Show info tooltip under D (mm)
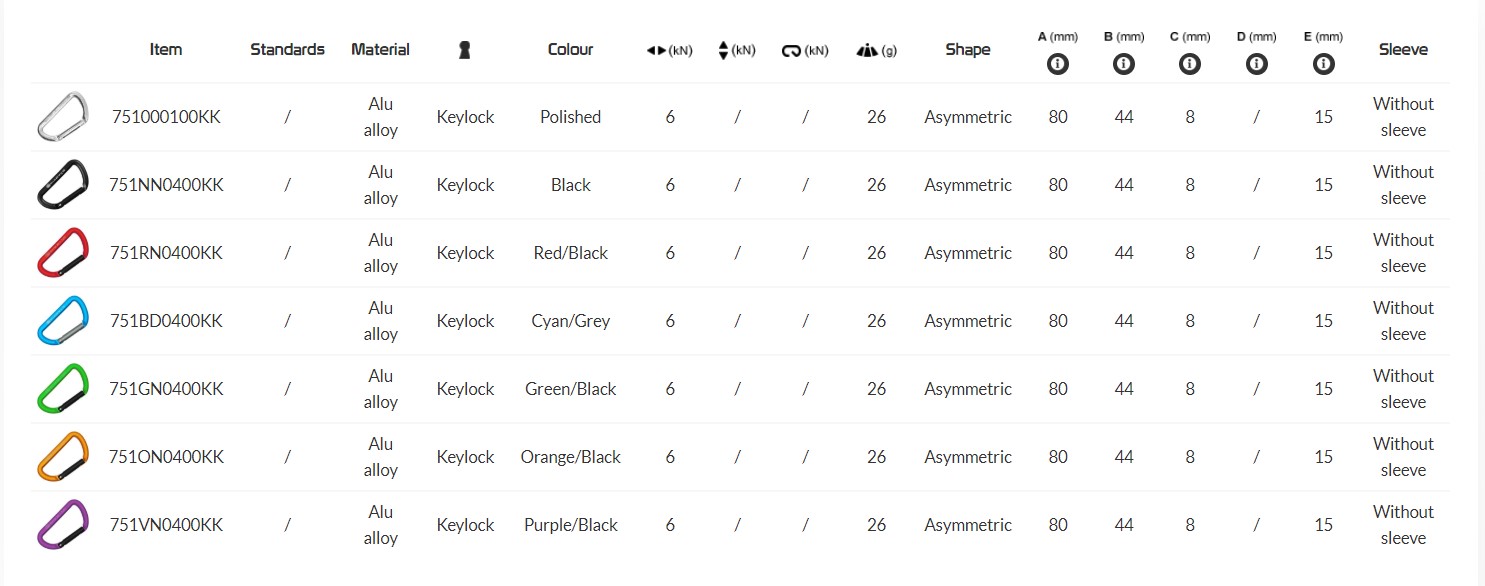 point(1257,64)
